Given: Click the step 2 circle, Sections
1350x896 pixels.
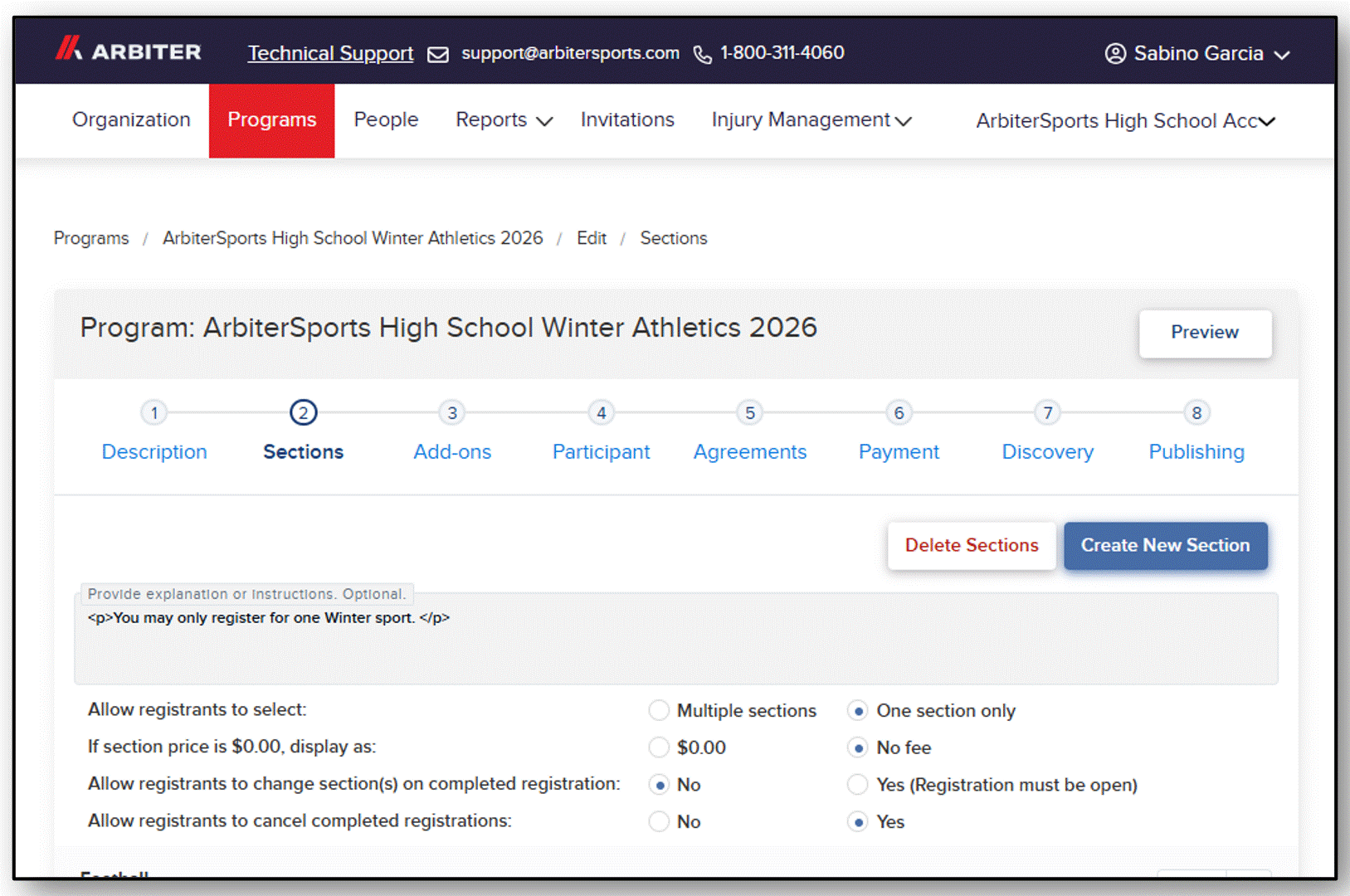Looking at the screenshot, I should (303, 412).
